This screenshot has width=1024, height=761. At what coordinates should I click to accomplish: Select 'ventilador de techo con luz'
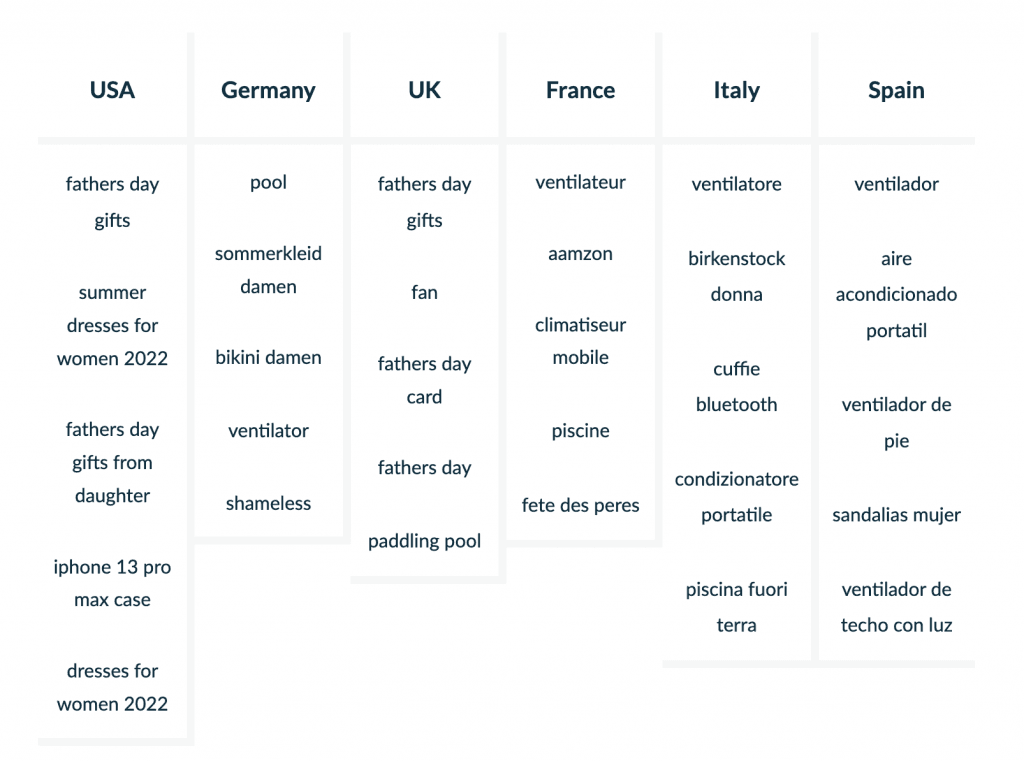point(896,607)
